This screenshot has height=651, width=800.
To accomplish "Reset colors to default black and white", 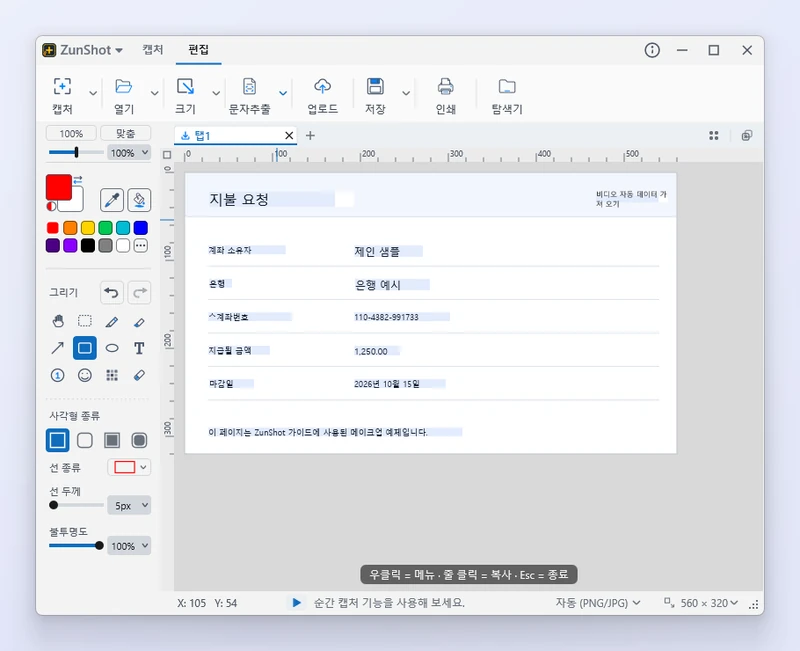I will click(51, 206).
